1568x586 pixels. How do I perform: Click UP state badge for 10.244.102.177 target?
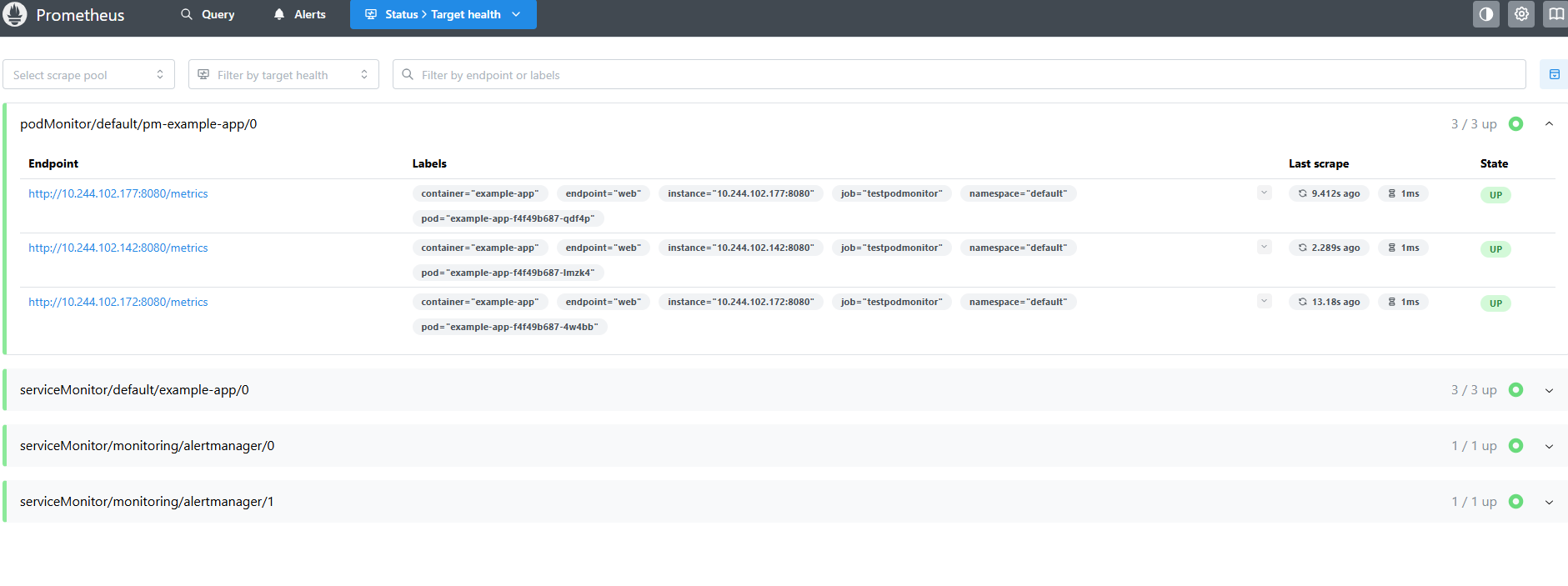point(1495,195)
